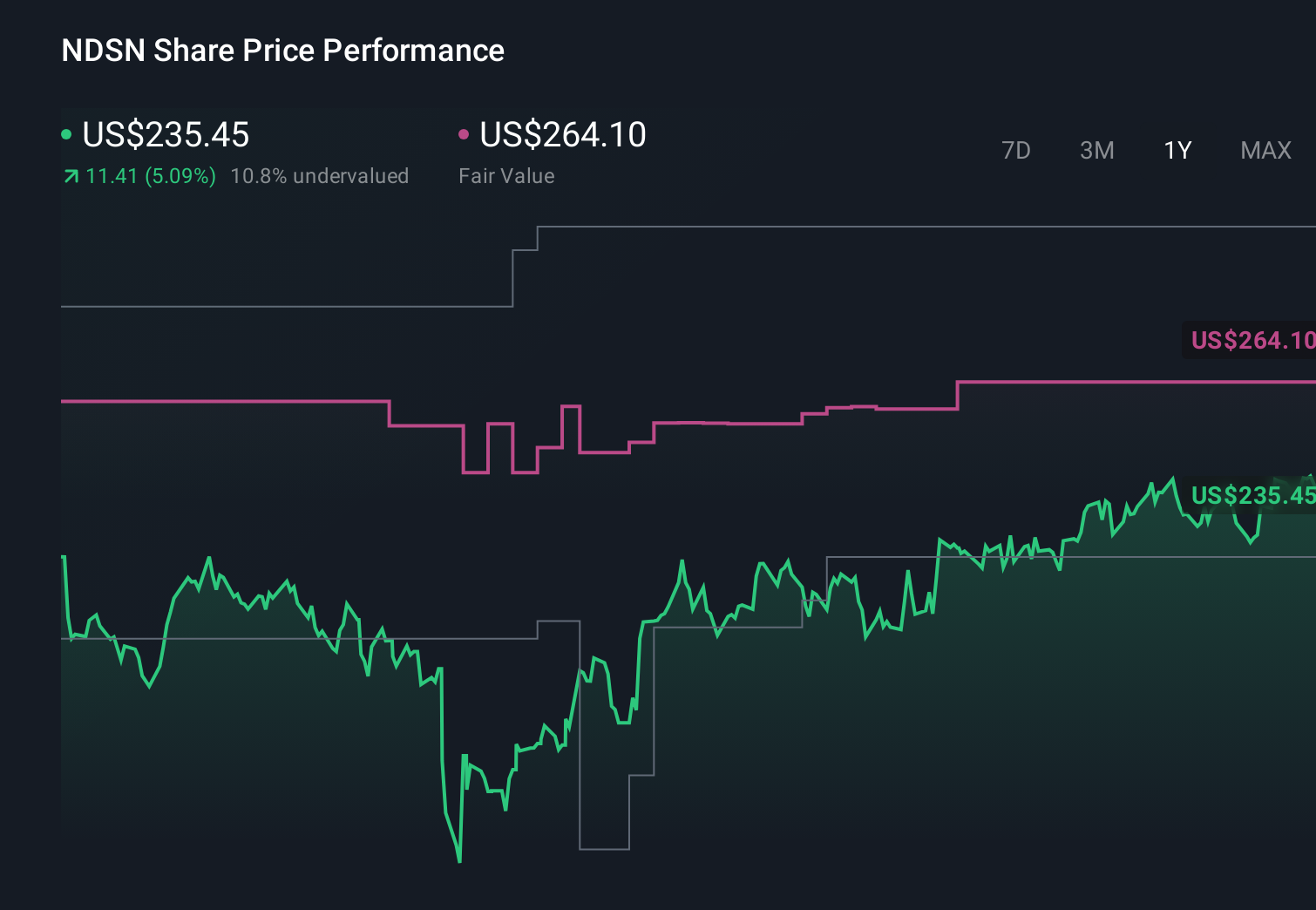Screen dimensions: 1316x910
Task: Switch to the 7D time range
Action: click(1016, 150)
